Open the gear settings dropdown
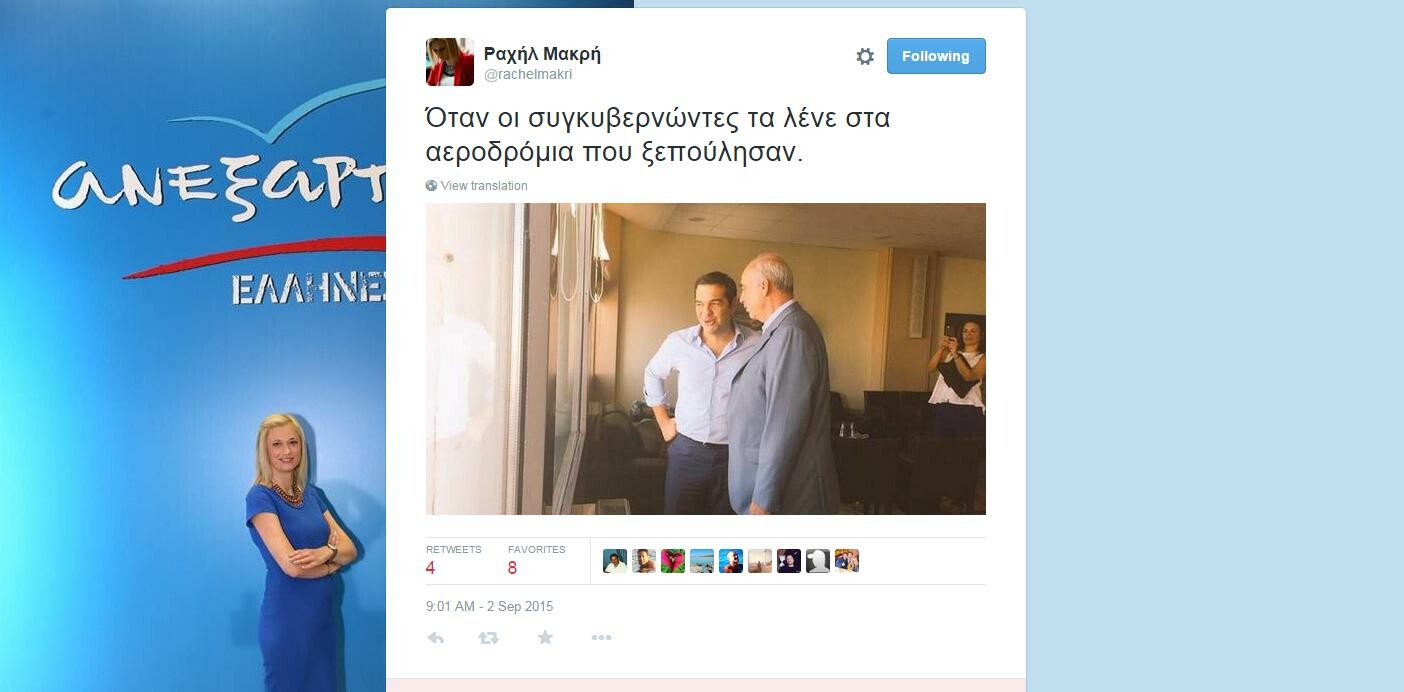 click(x=865, y=57)
